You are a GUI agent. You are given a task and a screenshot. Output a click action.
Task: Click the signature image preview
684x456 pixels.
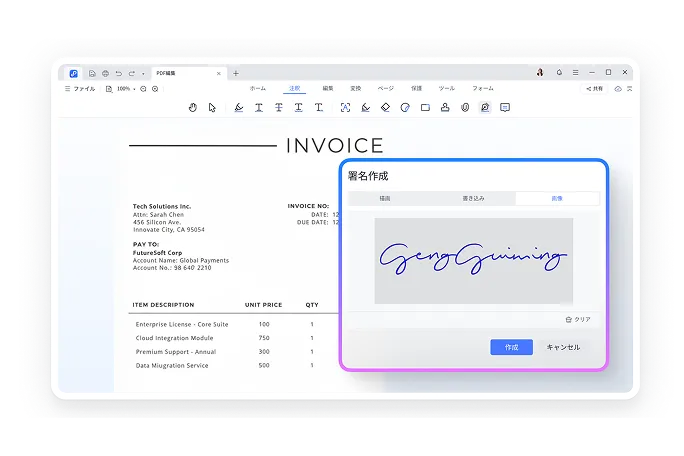click(474, 261)
